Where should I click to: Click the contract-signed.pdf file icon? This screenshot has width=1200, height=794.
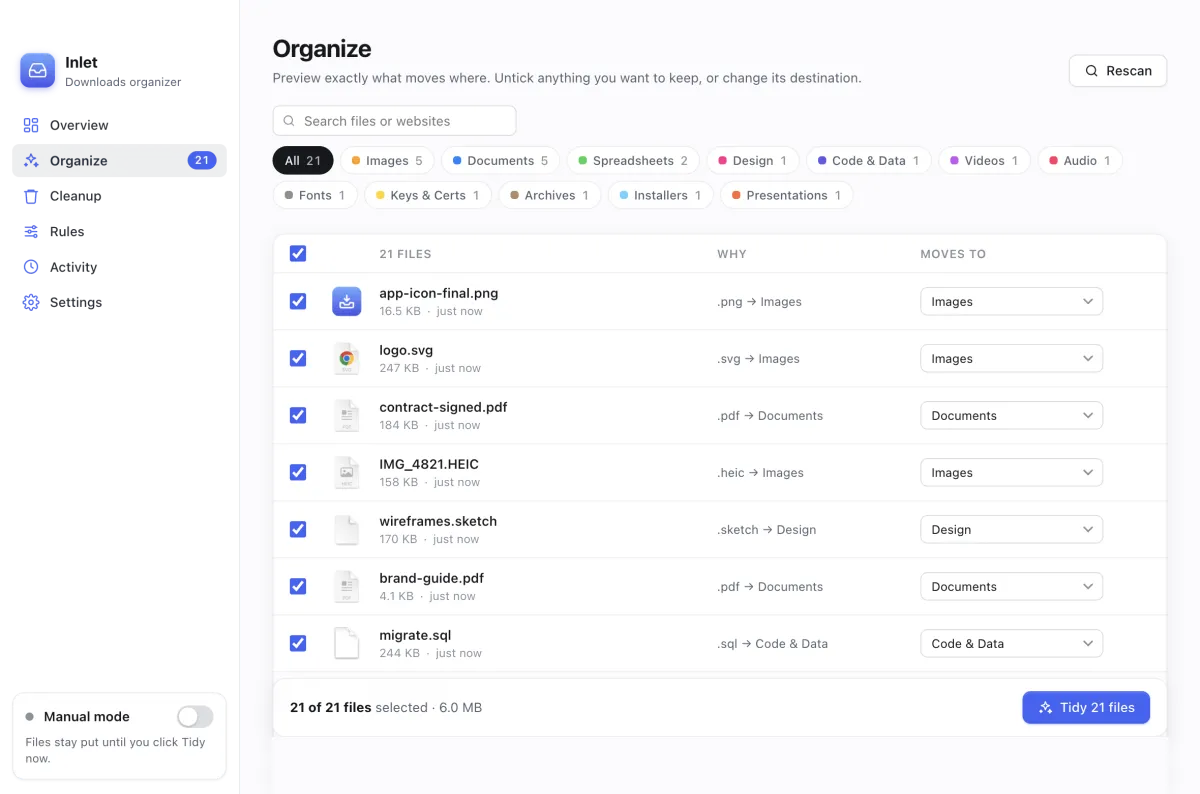(x=347, y=415)
